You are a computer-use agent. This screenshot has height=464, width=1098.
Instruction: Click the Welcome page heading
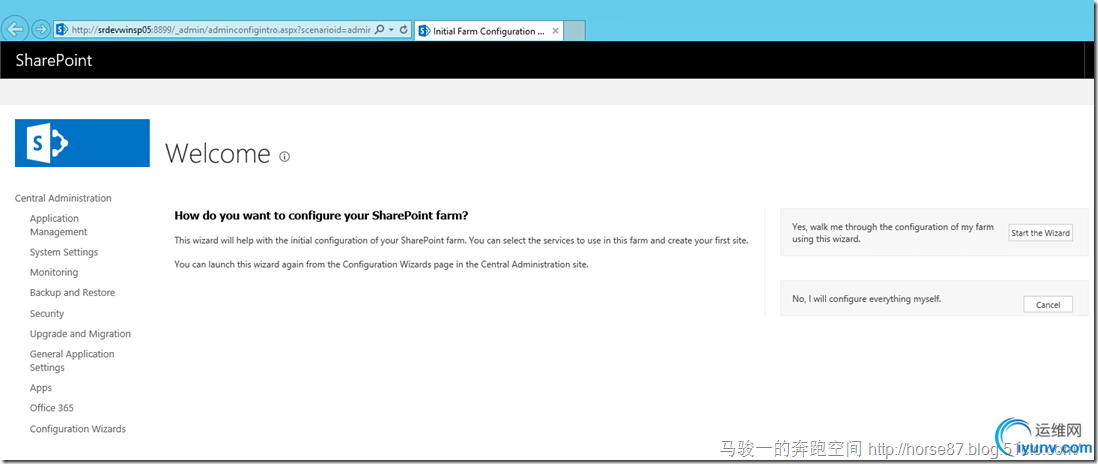(x=218, y=154)
